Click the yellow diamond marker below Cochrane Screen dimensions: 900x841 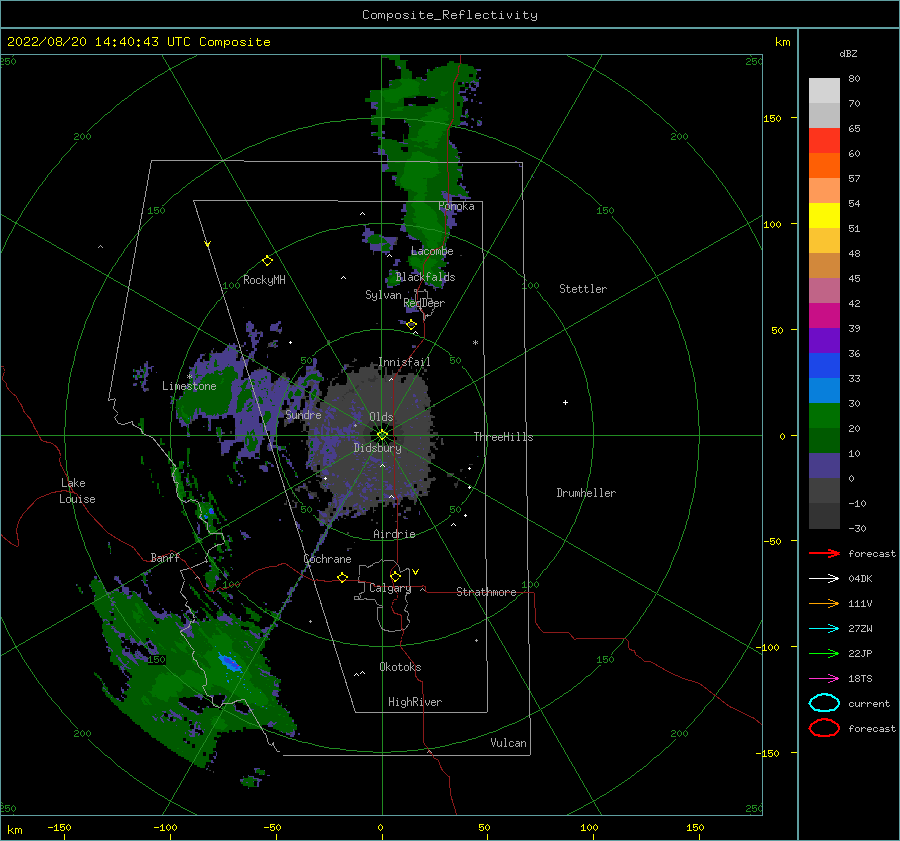342,577
